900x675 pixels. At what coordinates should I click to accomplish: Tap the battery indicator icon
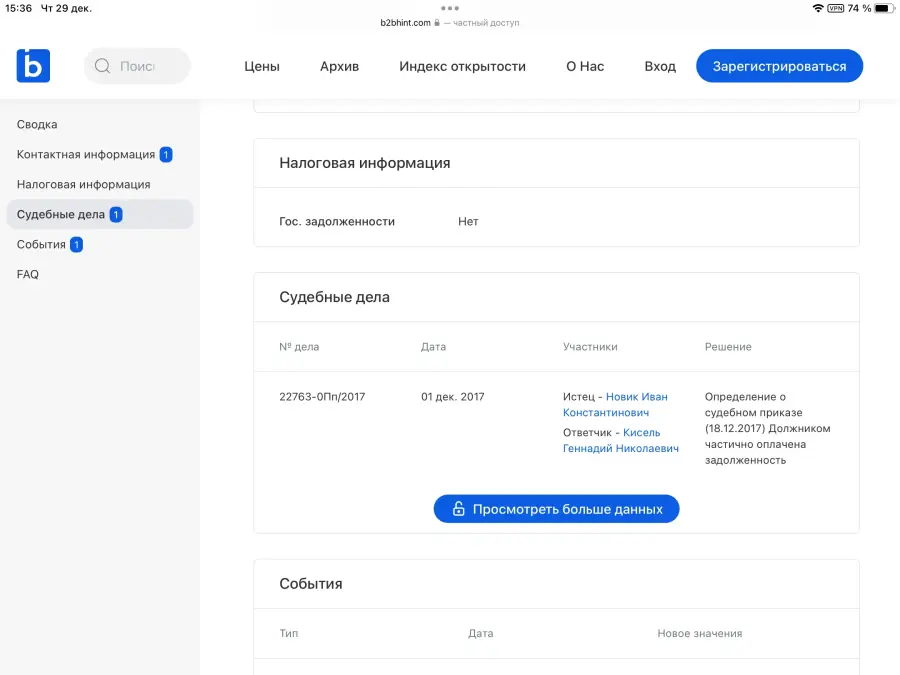[885, 8]
